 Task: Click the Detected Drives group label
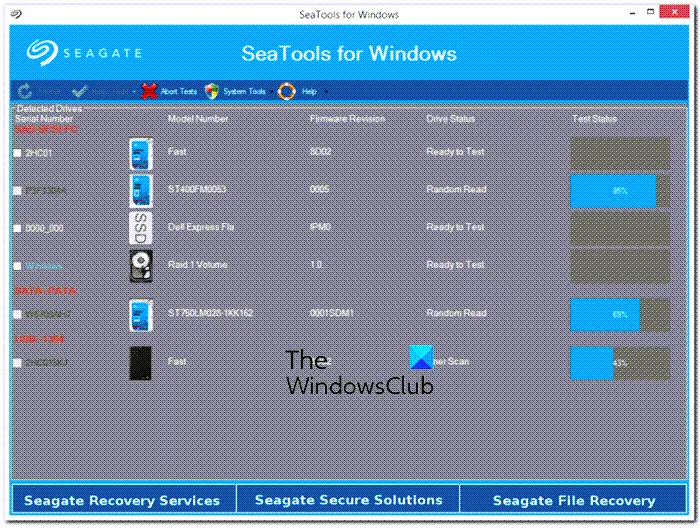click(x=49, y=108)
